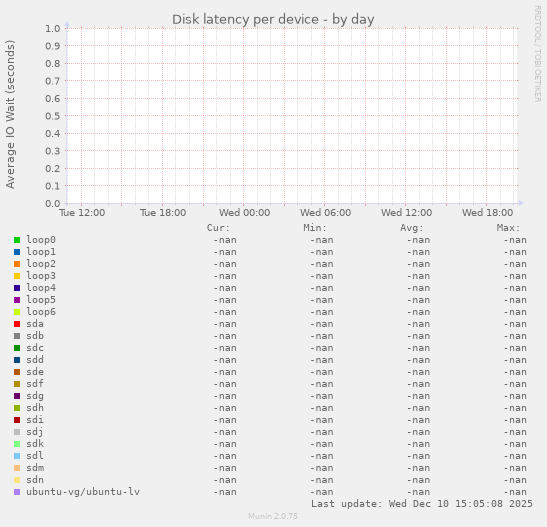Click the lavender ubuntu-vg/ubuntu-lv swatch
The image size is (547, 527).
(x=17, y=492)
